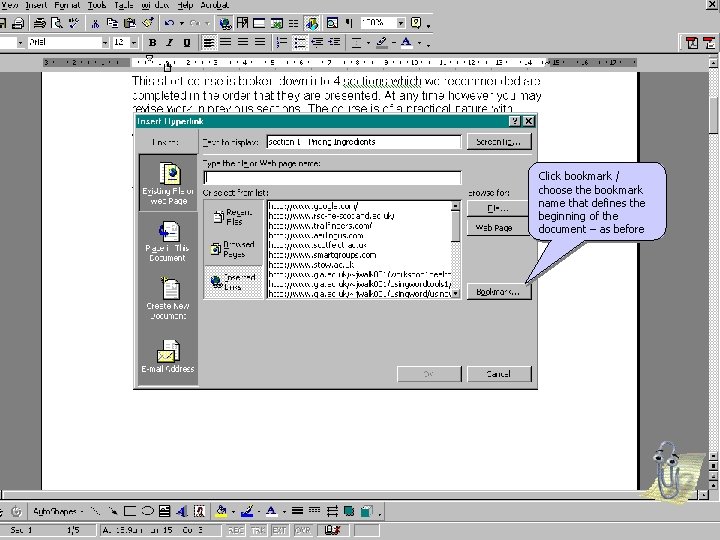Click the Browse for Web Page button

tap(498, 228)
